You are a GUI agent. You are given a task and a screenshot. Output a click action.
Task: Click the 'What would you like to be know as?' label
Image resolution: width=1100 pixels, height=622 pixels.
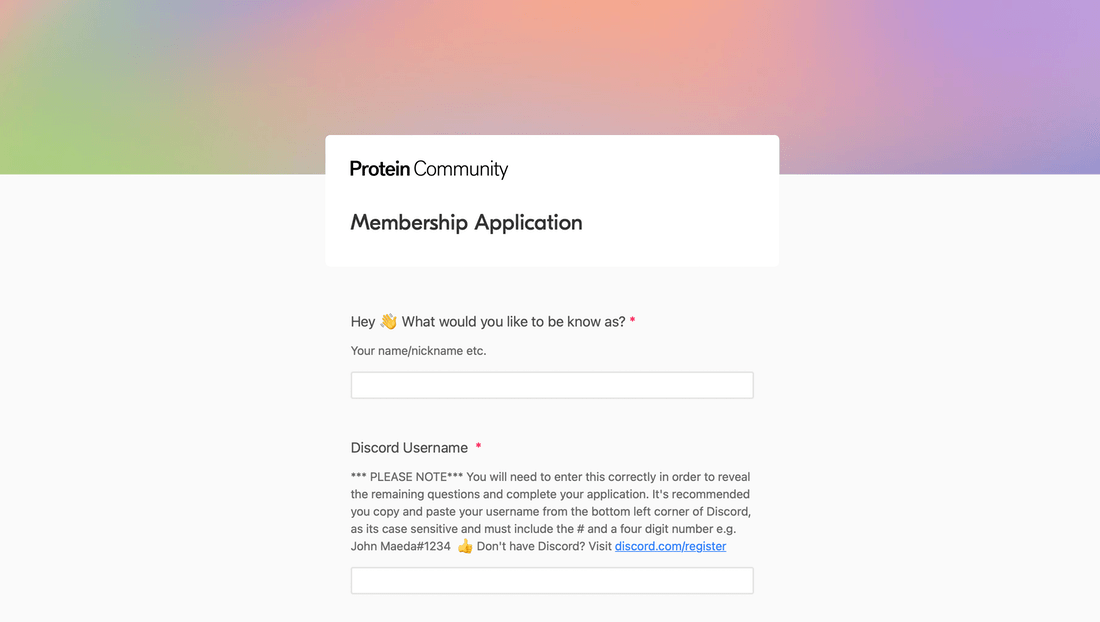point(514,321)
